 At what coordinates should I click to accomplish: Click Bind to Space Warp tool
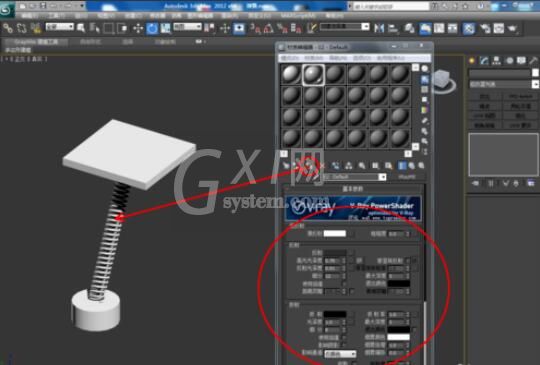tap(36, 28)
